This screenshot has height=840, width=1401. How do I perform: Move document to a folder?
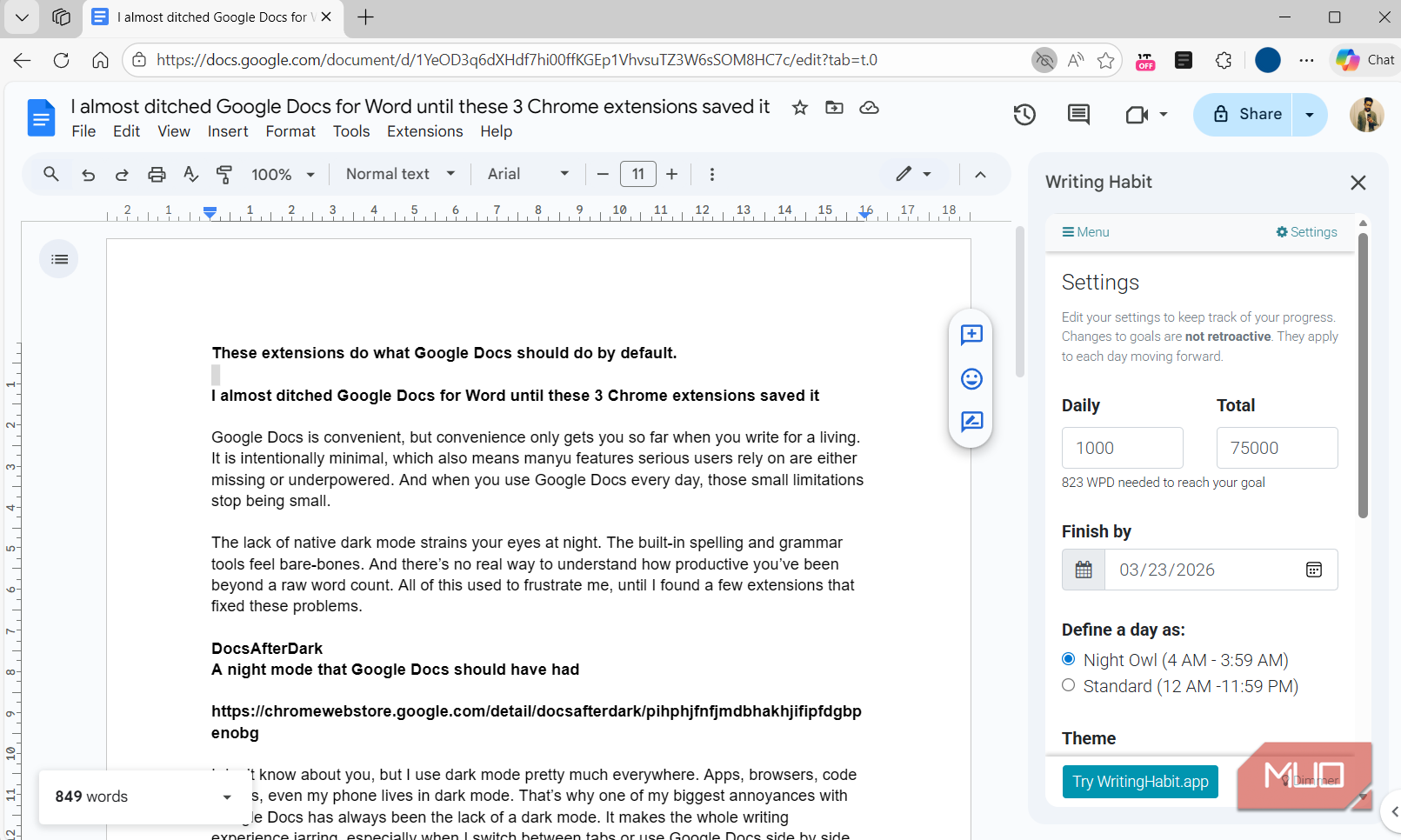[834, 108]
